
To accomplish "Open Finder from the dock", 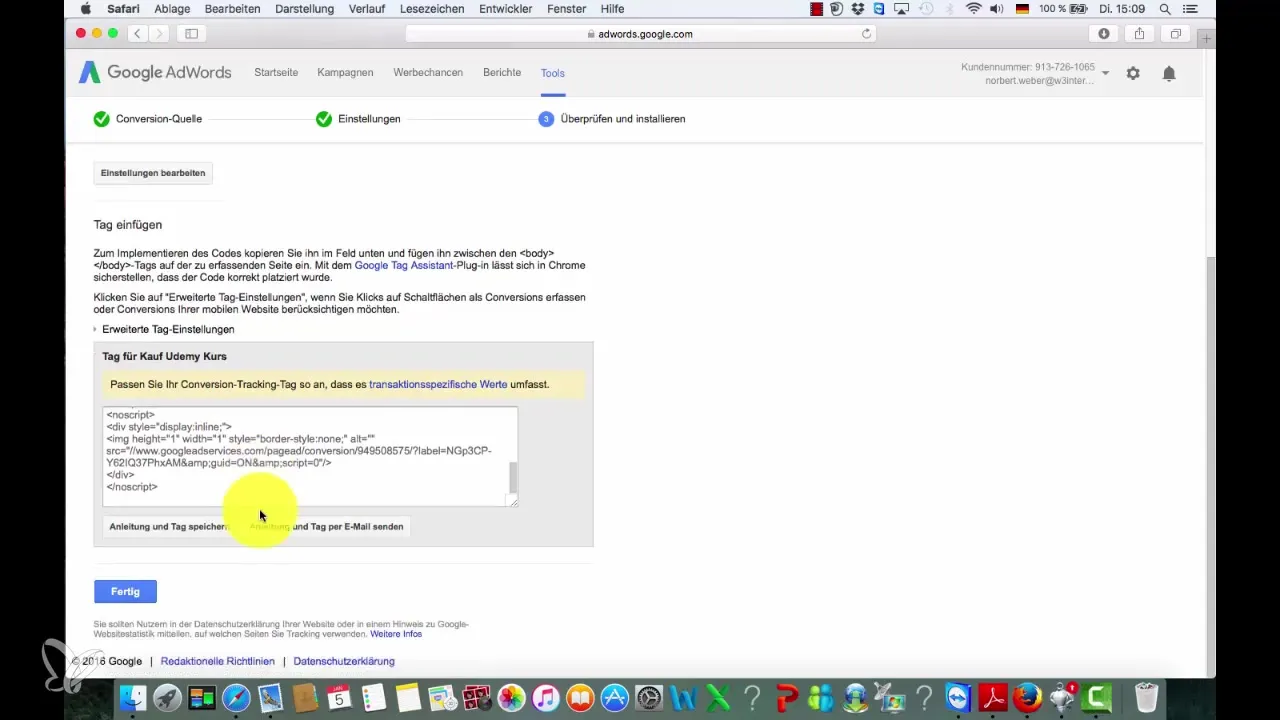I will [133, 697].
